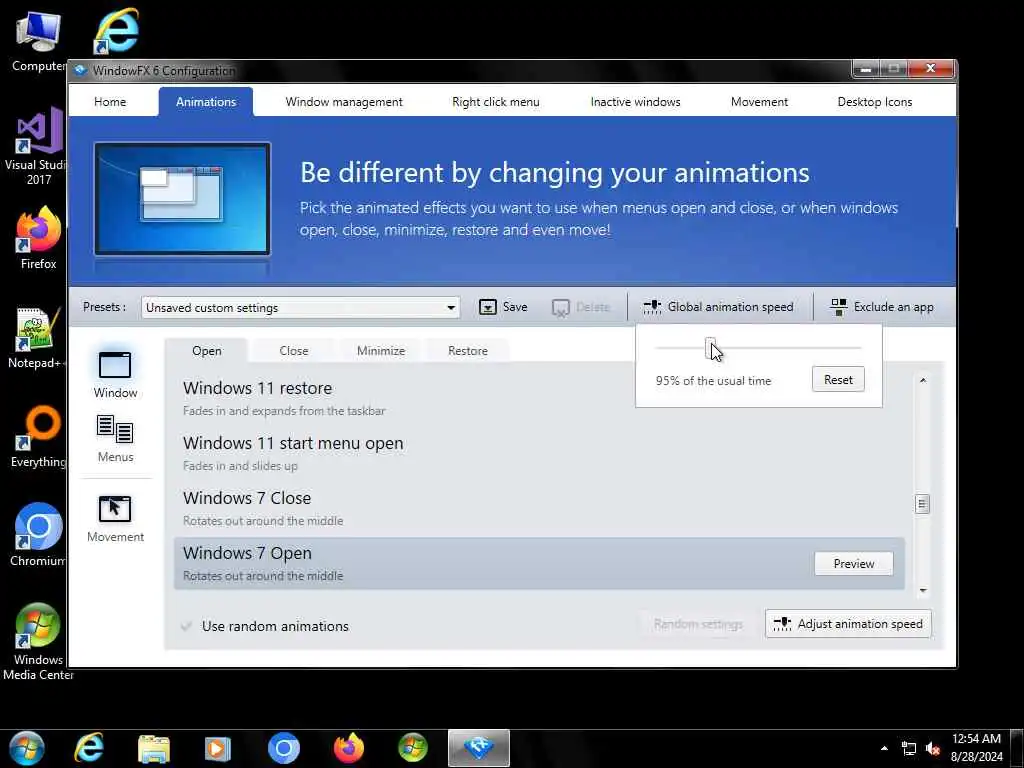
Task: Open Windows Media Center desktop shortcut
Action: 39,641
